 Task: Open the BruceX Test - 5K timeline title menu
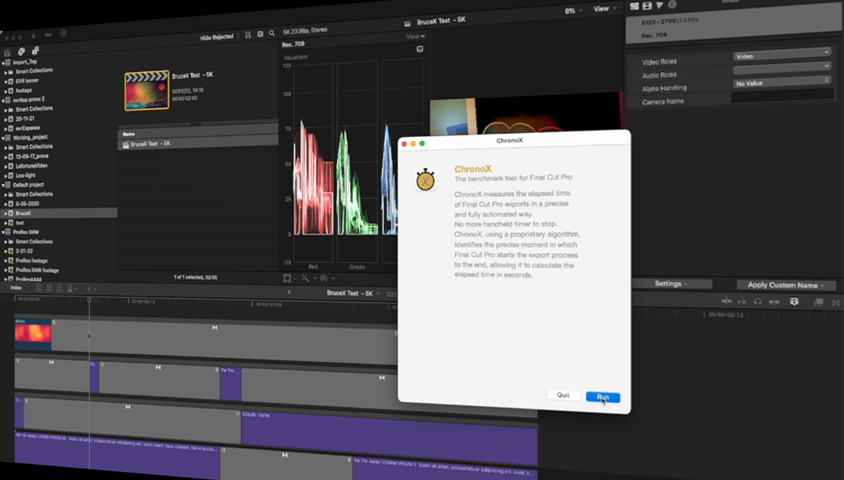point(353,293)
